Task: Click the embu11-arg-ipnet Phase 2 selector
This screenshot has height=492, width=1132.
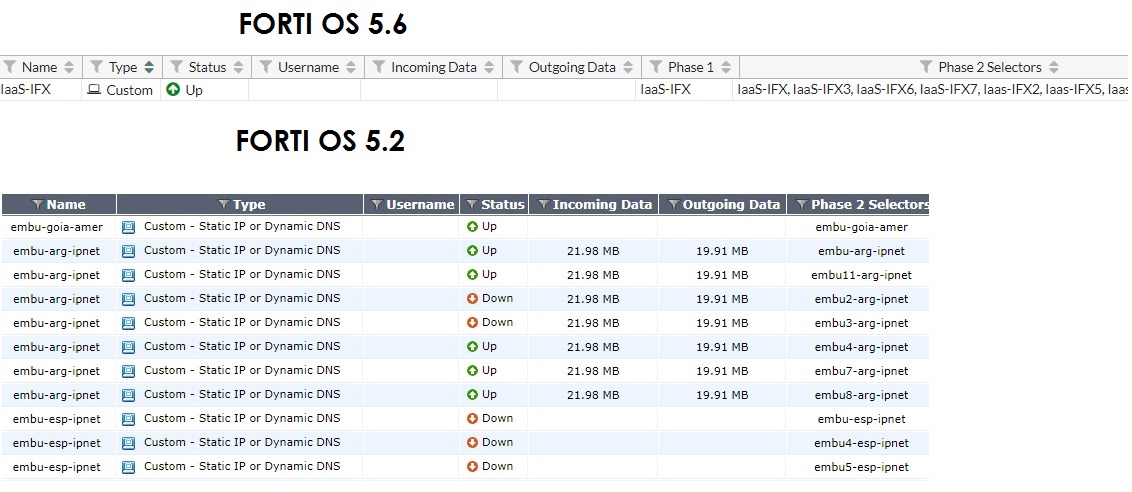Action: click(861, 275)
